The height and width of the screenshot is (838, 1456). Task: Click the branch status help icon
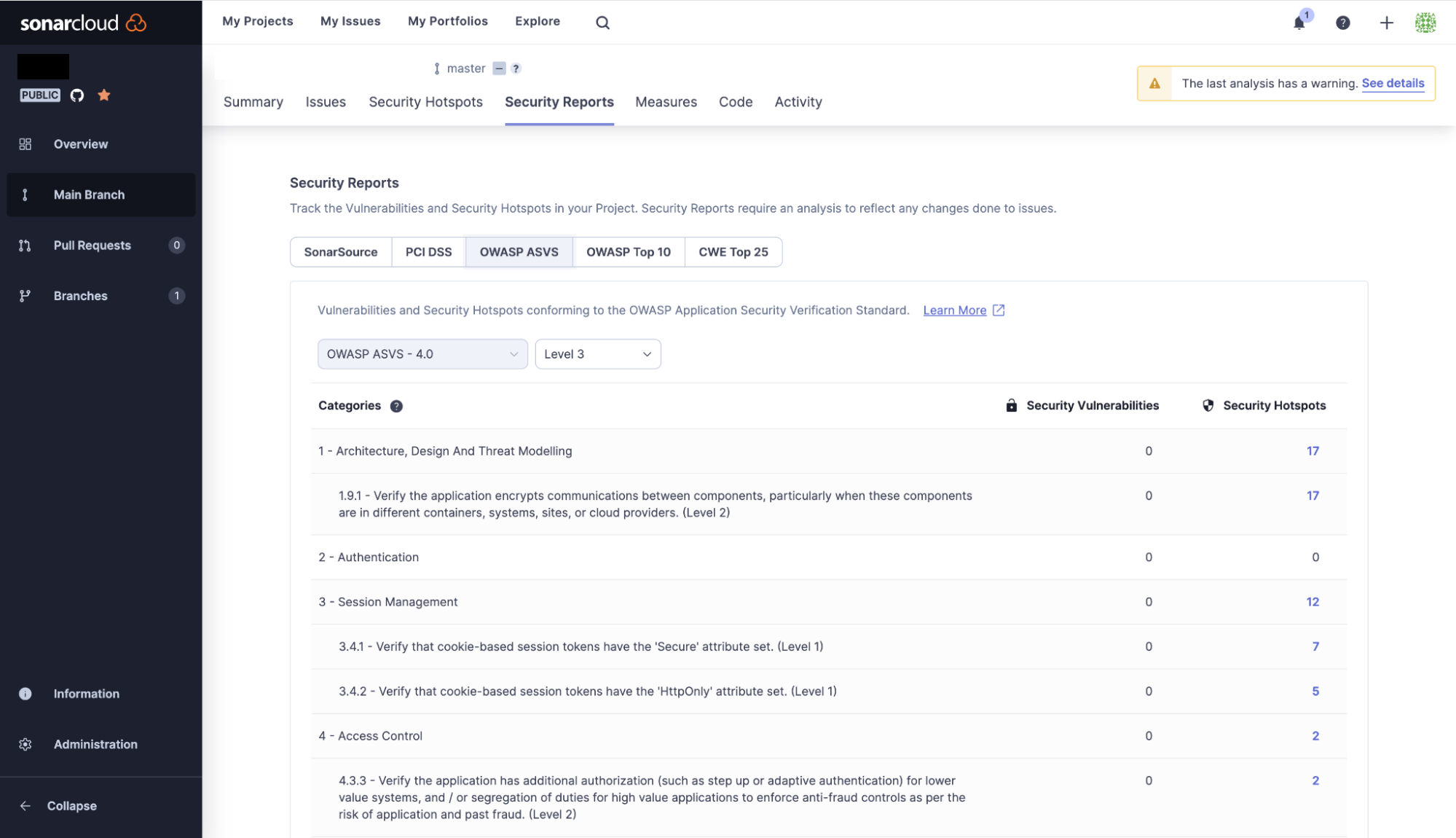coord(516,68)
